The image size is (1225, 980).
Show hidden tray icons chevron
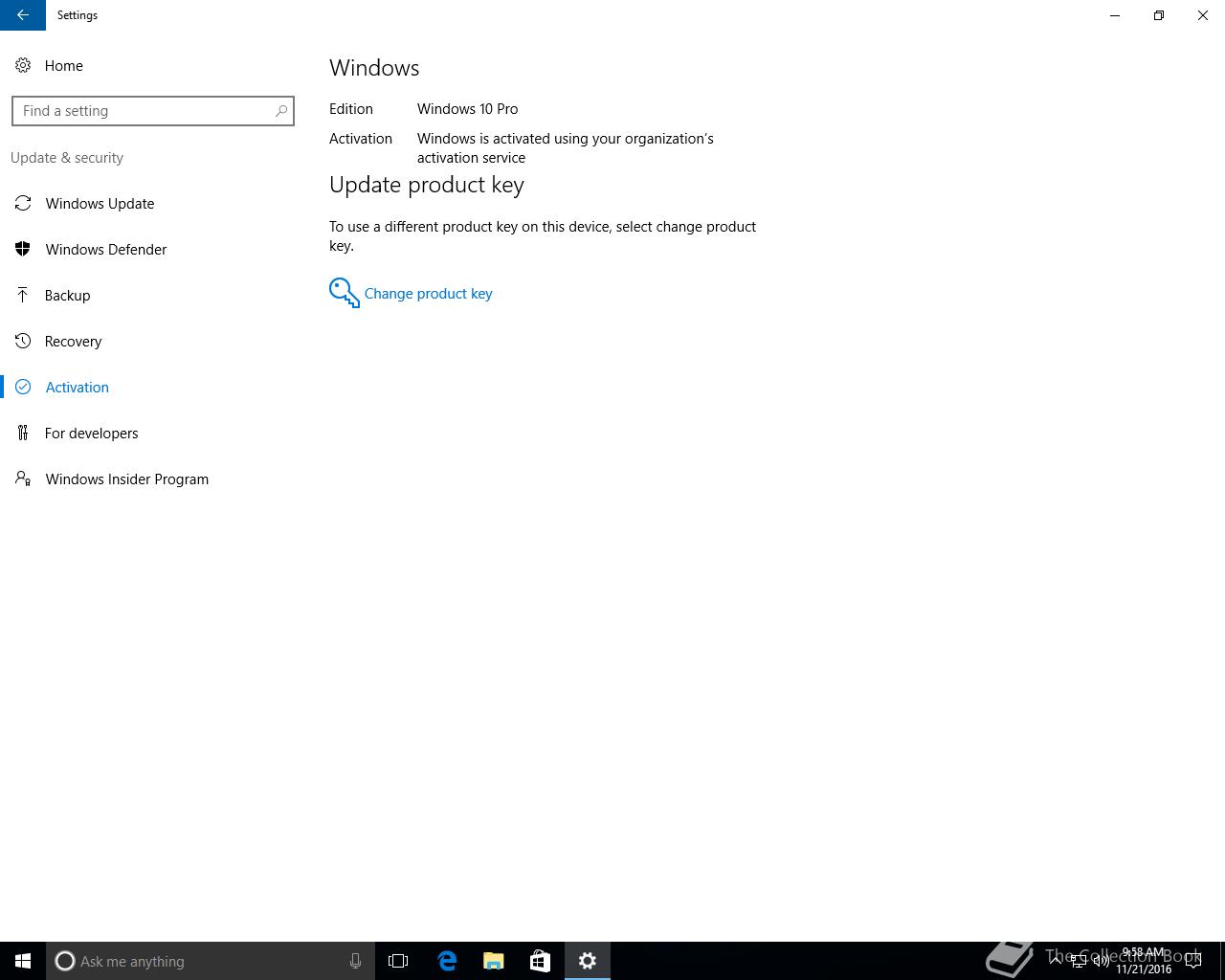[x=1056, y=961]
